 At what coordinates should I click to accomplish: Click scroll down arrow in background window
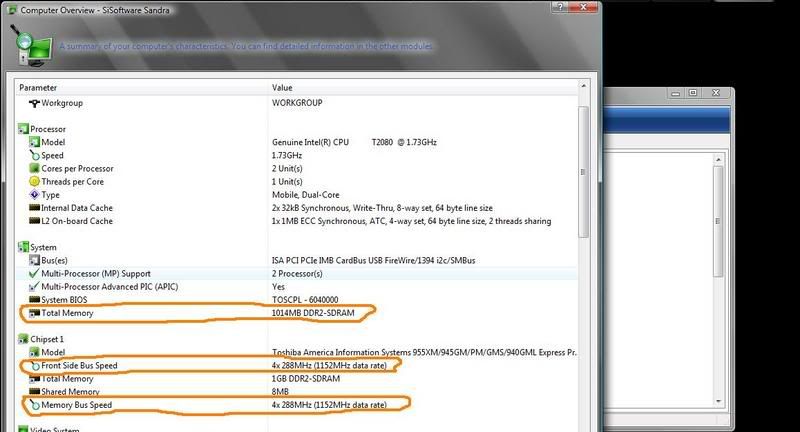718,401
